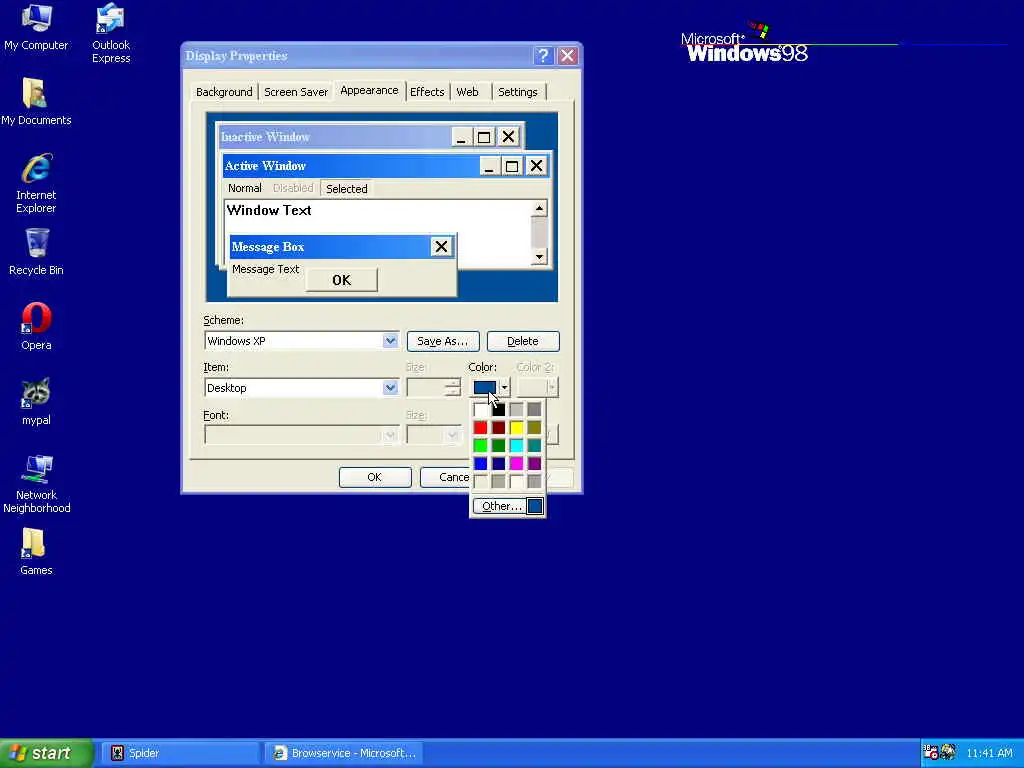Click Save As button
The width and height of the screenshot is (1024, 768).
click(x=443, y=341)
